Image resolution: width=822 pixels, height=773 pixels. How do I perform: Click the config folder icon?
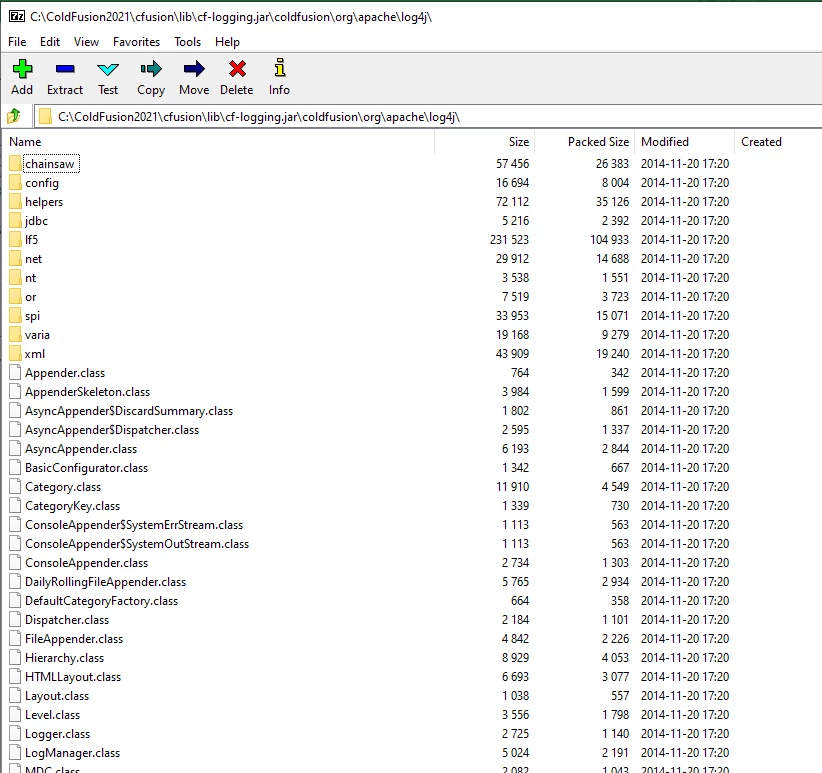coord(15,183)
